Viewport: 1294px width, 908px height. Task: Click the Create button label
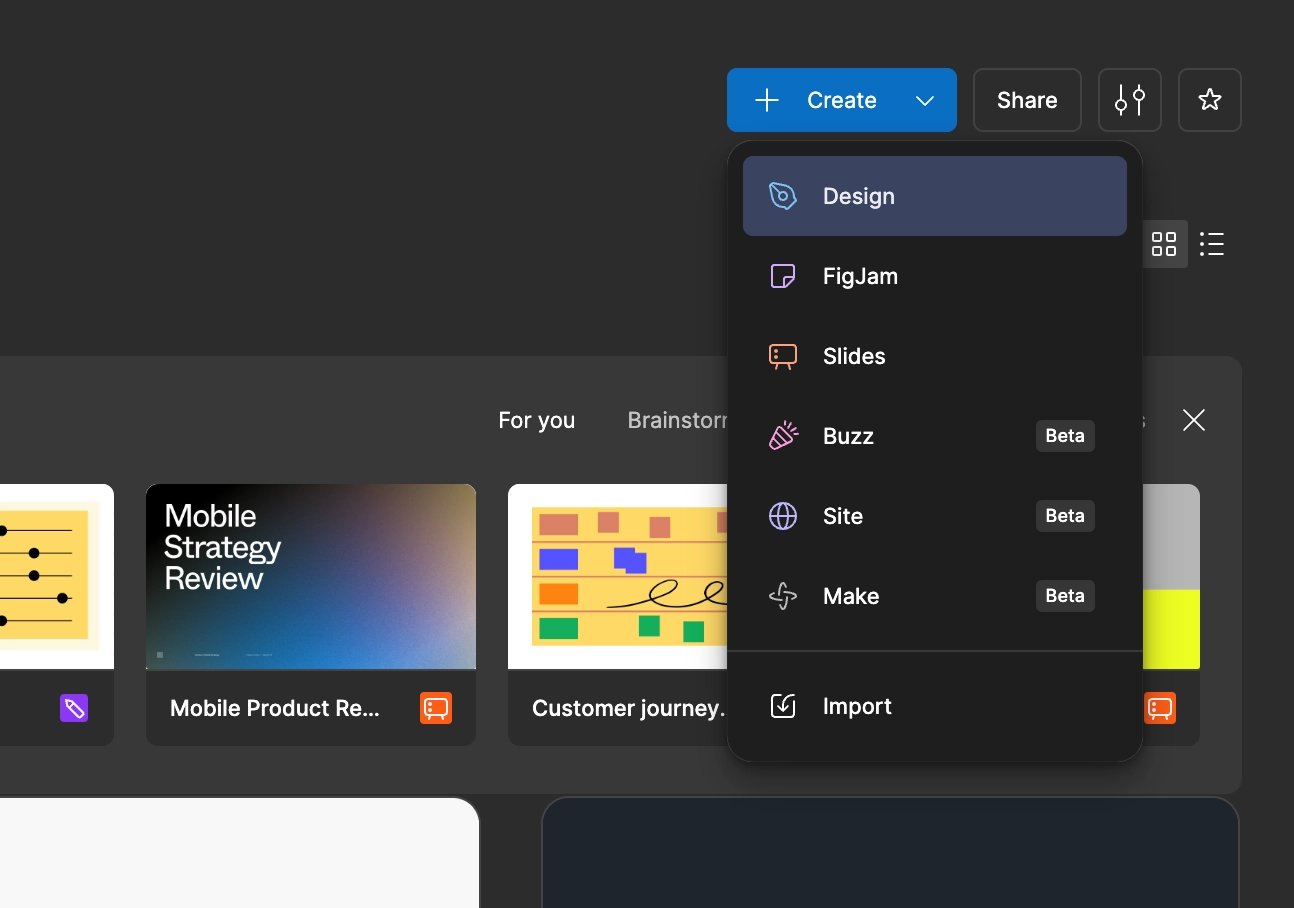[842, 100]
